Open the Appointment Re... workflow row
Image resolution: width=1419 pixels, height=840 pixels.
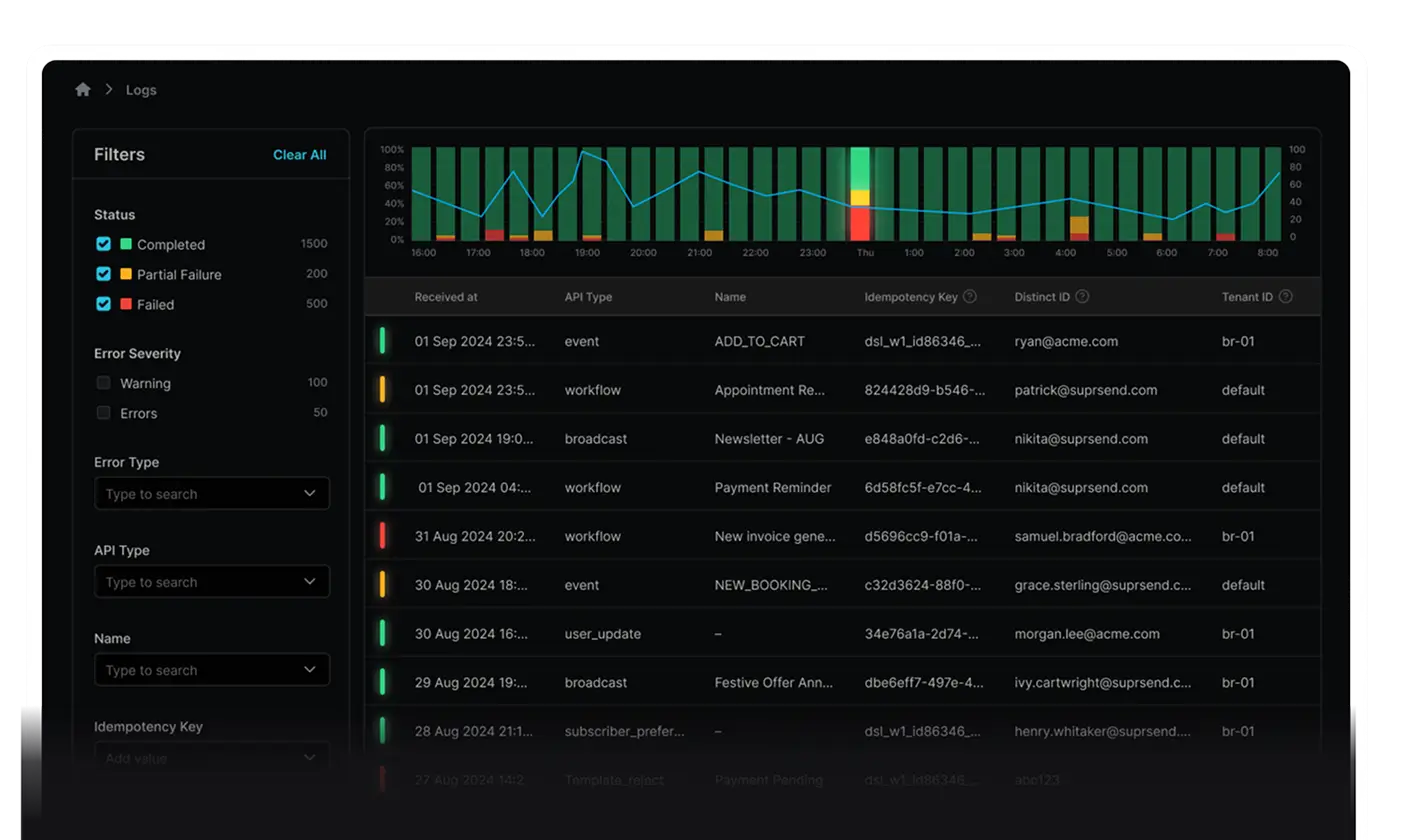pyautogui.click(x=843, y=390)
